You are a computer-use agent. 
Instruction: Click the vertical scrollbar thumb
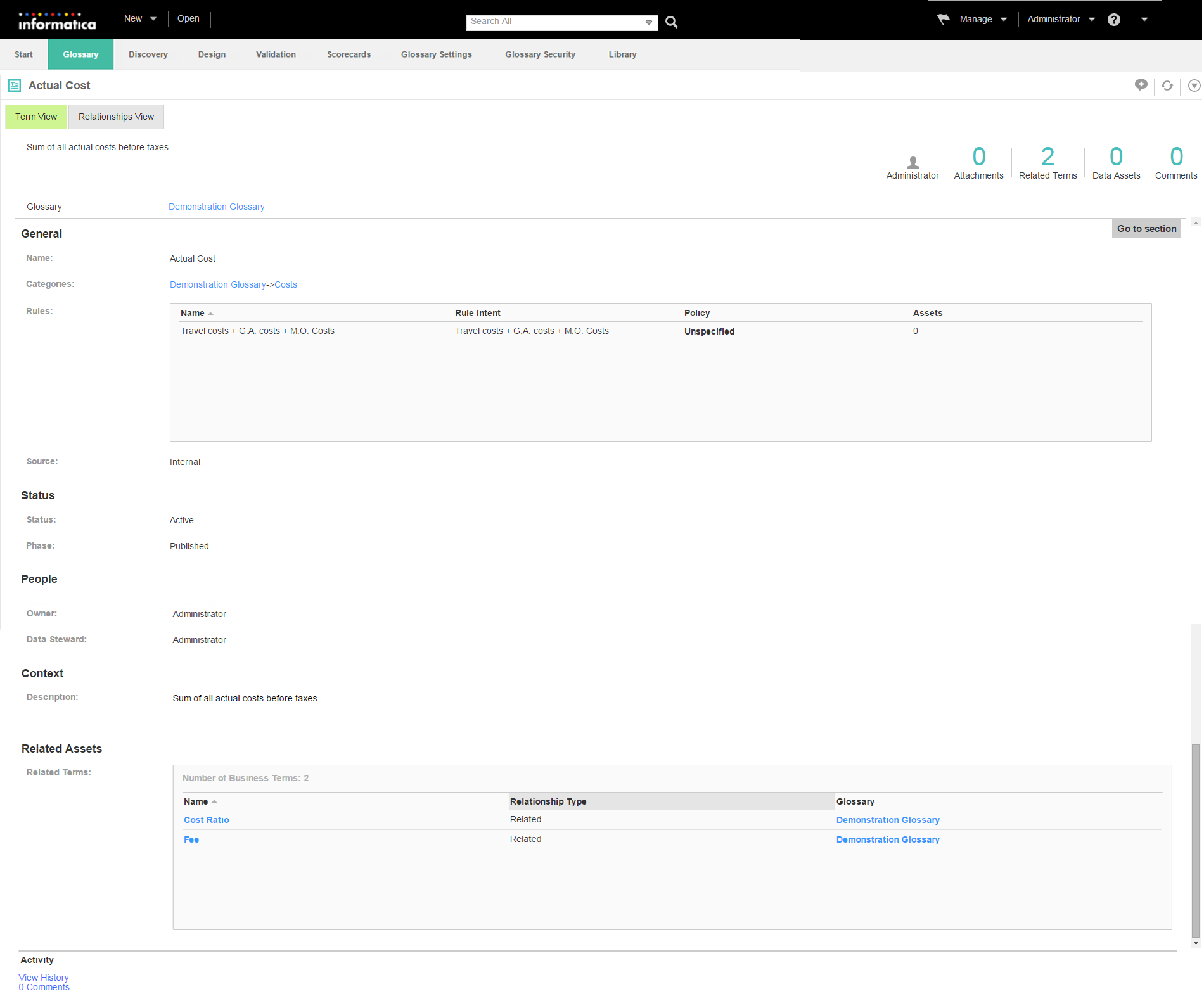pyautogui.click(x=1196, y=841)
